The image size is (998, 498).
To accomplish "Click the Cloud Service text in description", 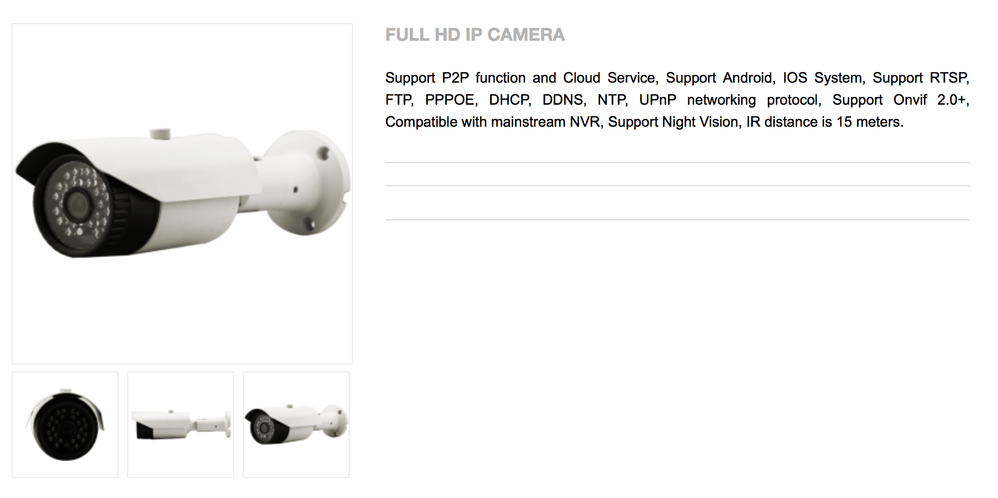I will click(x=609, y=78).
